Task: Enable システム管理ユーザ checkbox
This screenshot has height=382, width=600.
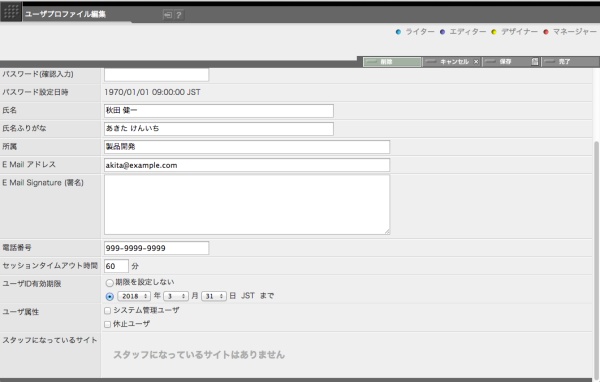Action: tap(108, 310)
